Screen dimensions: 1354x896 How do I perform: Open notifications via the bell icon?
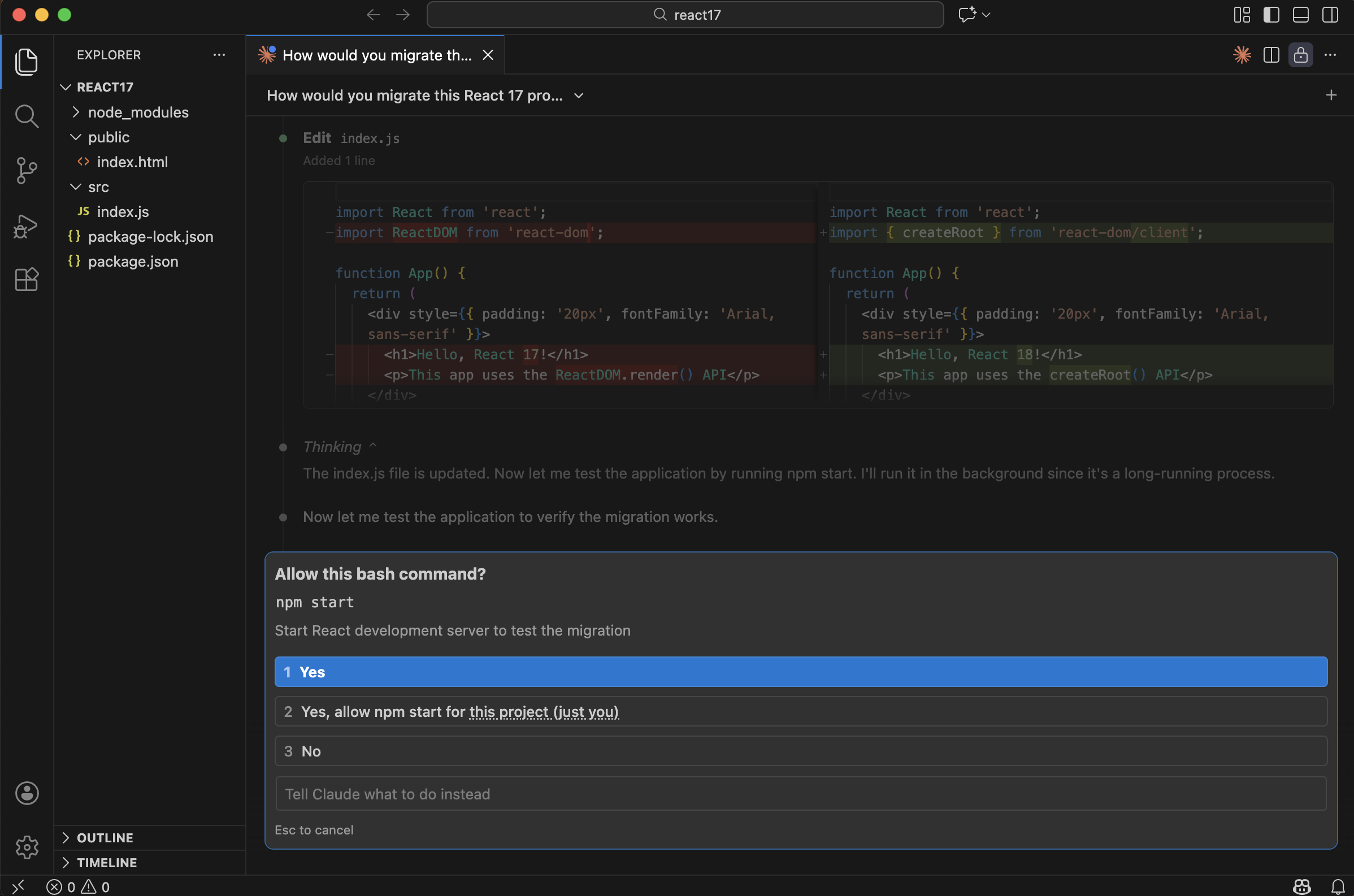tap(1338, 886)
